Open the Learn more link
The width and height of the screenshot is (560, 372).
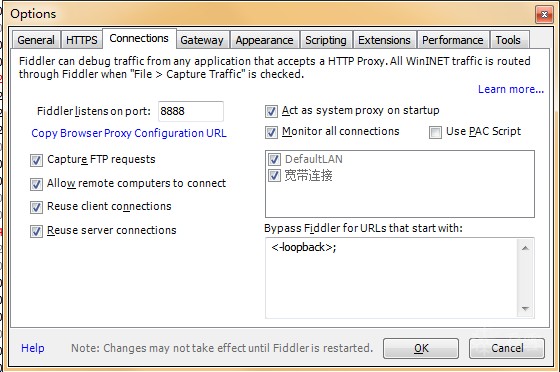pyautogui.click(x=511, y=89)
